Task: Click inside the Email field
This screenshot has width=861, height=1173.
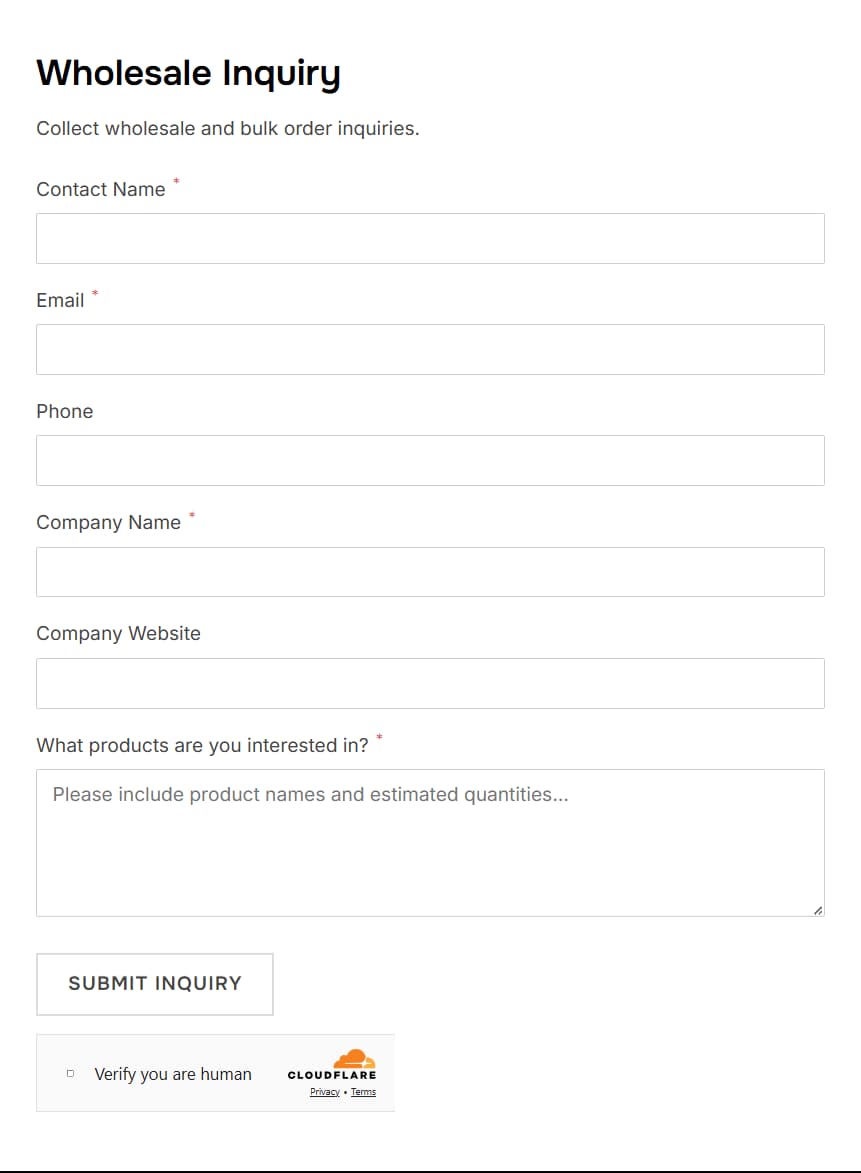Action: (x=430, y=349)
